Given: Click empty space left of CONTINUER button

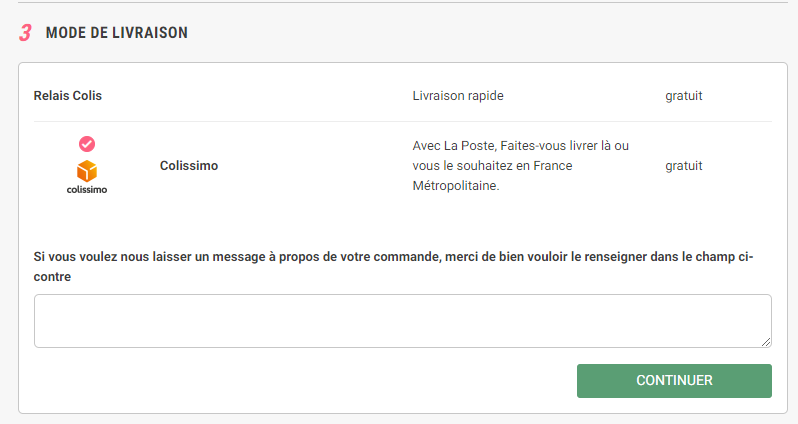Looking at the screenshot, I should (x=300, y=381).
